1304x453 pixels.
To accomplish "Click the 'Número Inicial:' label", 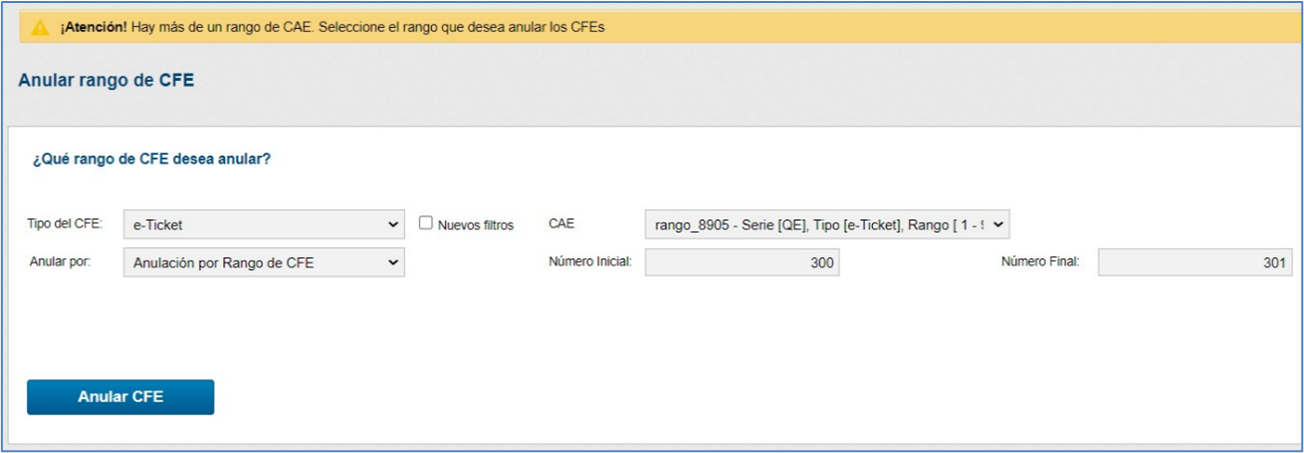I will point(590,263).
